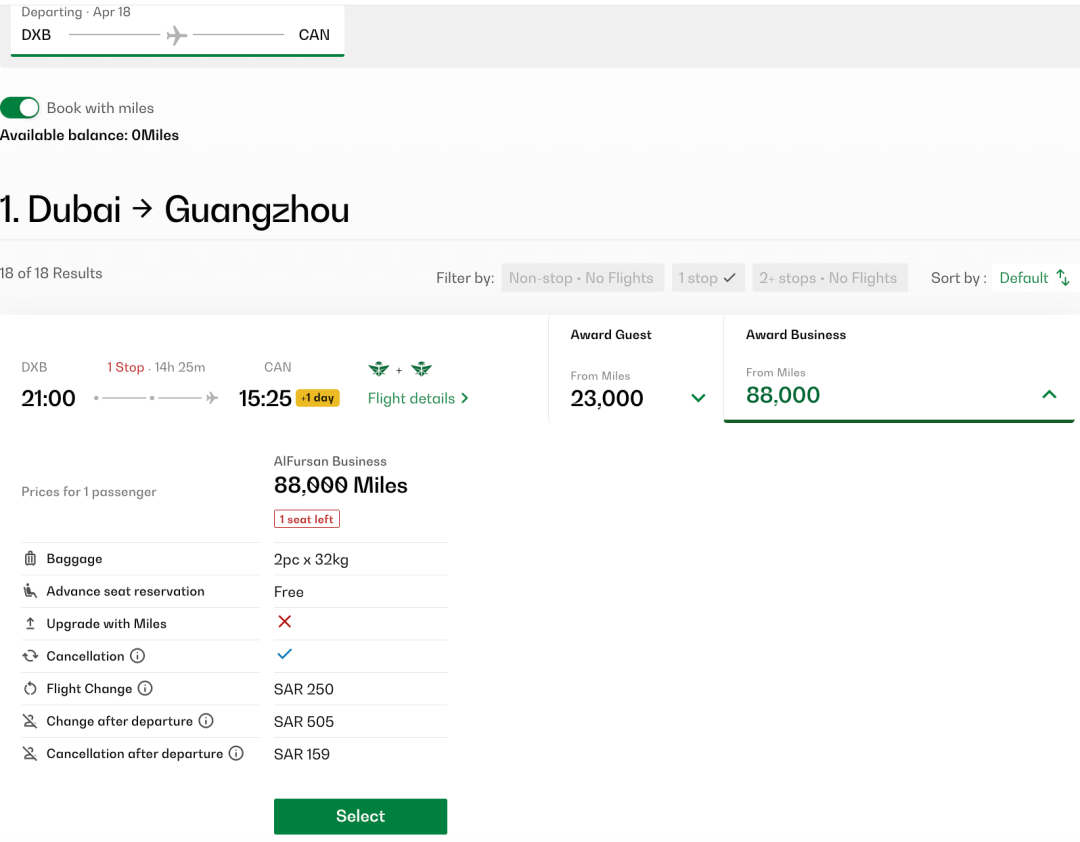1080x842 pixels.
Task: Toggle the Book with miles switch
Action: pyautogui.click(x=19, y=108)
